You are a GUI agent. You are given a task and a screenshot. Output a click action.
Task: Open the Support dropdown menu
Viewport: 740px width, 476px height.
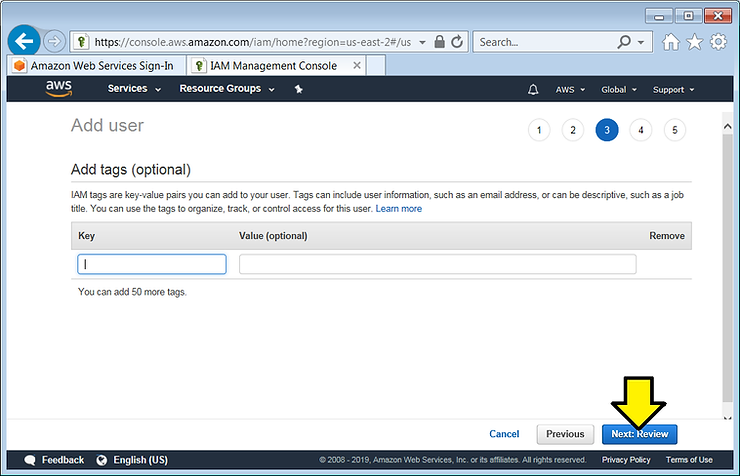673,89
